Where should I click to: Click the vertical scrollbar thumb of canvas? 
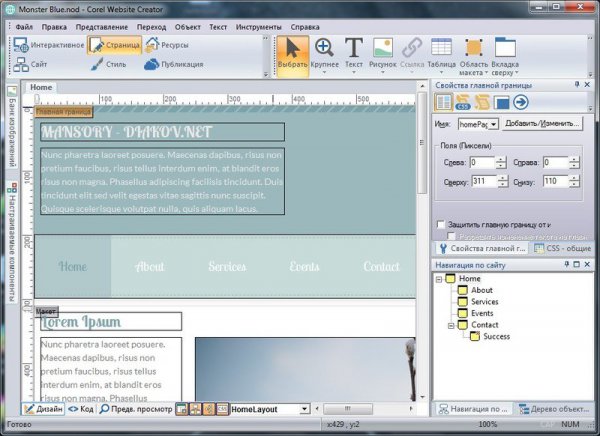point(422,142)
